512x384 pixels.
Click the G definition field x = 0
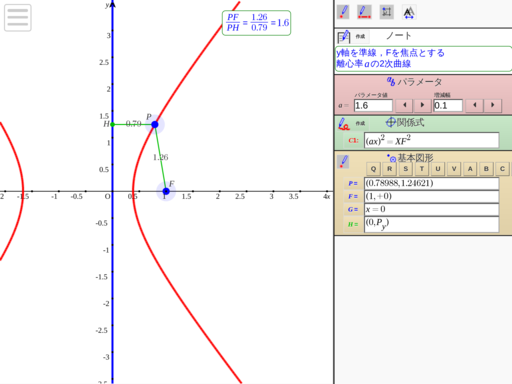click(432, 209)
